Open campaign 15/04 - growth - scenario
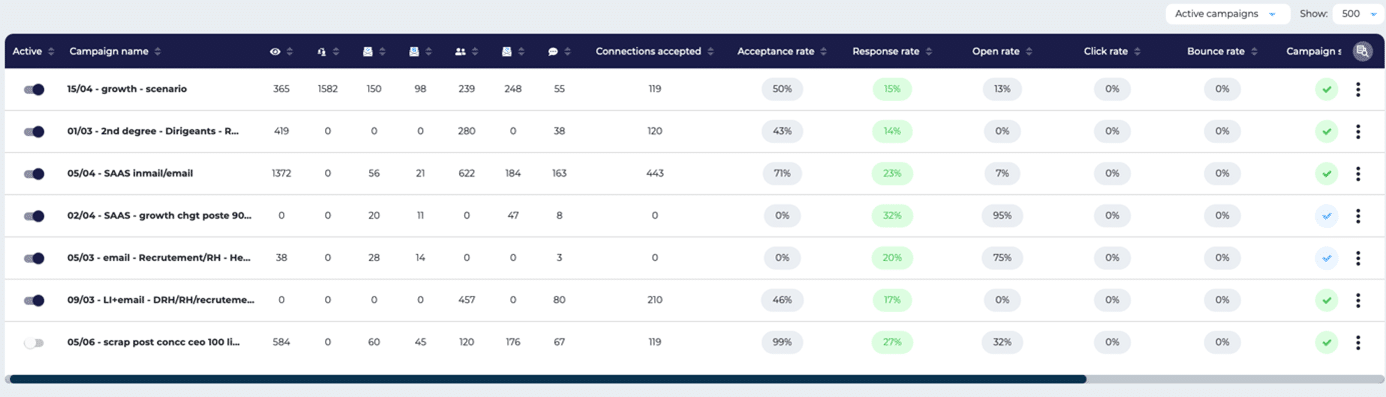Viewport: 1386px width, 397px height. [x=127, y=89]
